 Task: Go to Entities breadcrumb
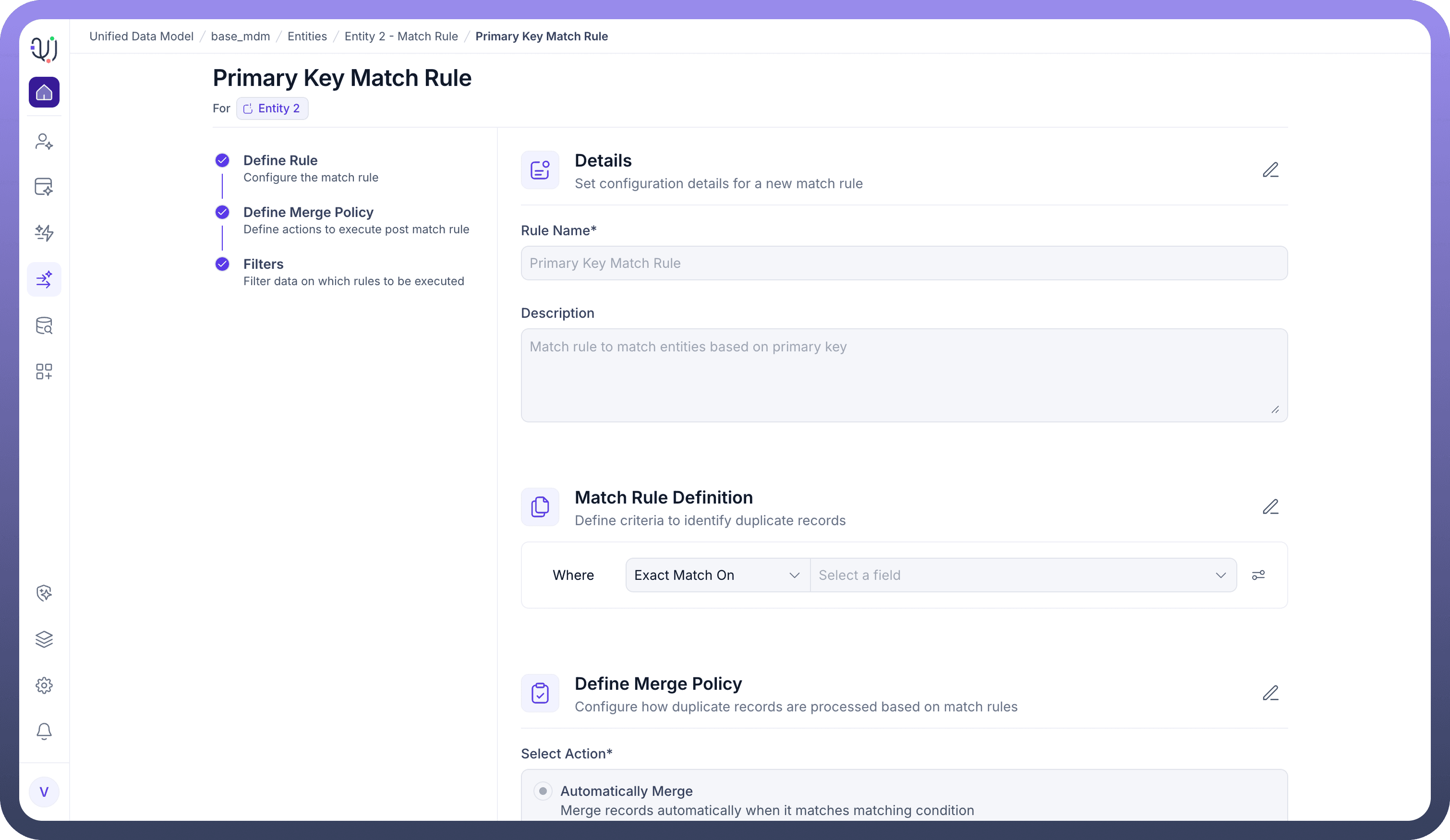[307, 36]
